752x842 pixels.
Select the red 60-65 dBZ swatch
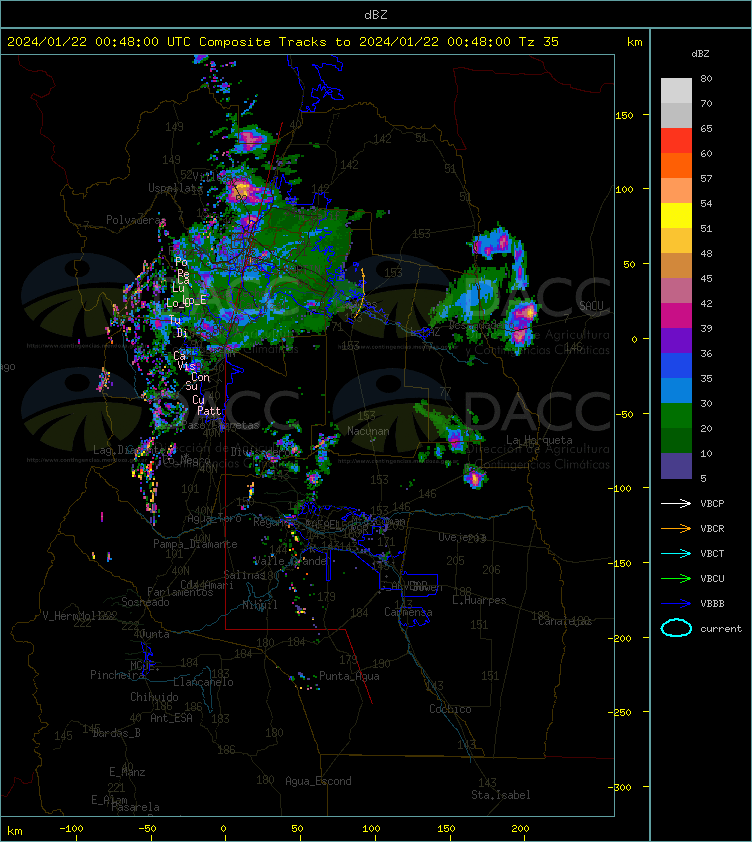[x=676, y=140]
